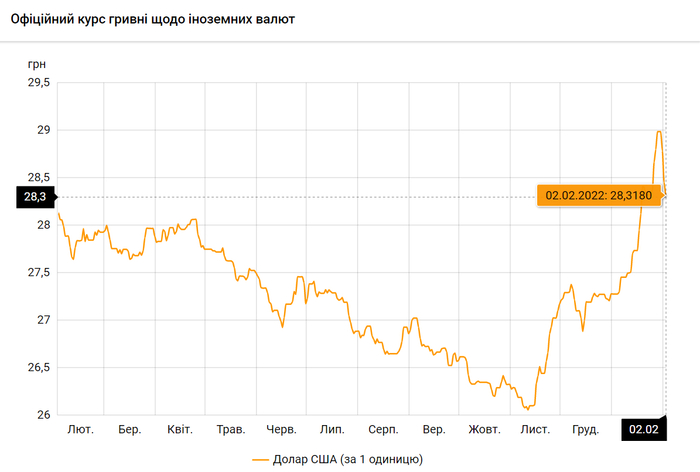The height and width of the screenshot is (472, 700).
Task: Pick the Лип. month label
Action: pos(332,430)
